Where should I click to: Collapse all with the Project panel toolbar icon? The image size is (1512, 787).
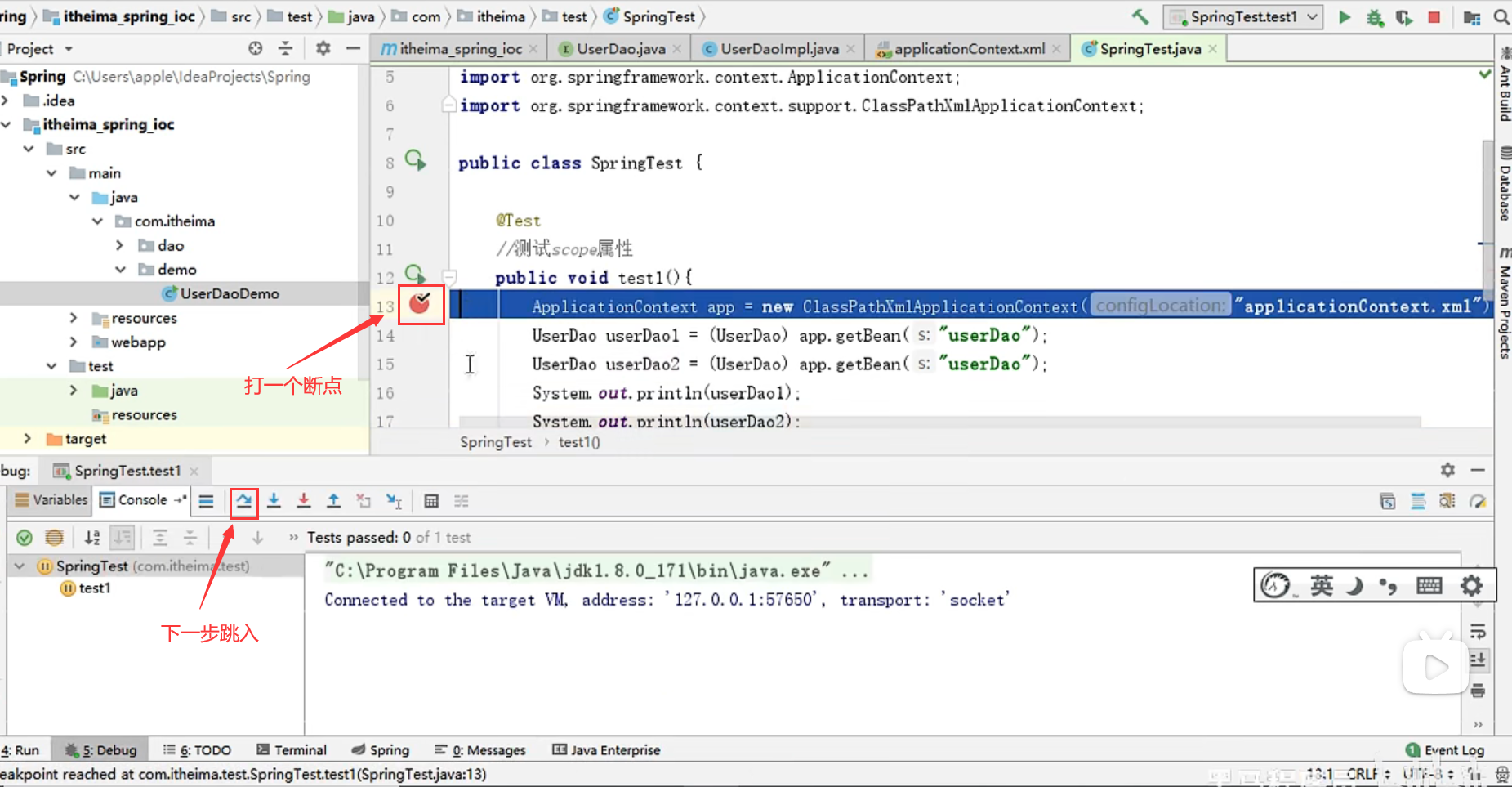(285, 48)
